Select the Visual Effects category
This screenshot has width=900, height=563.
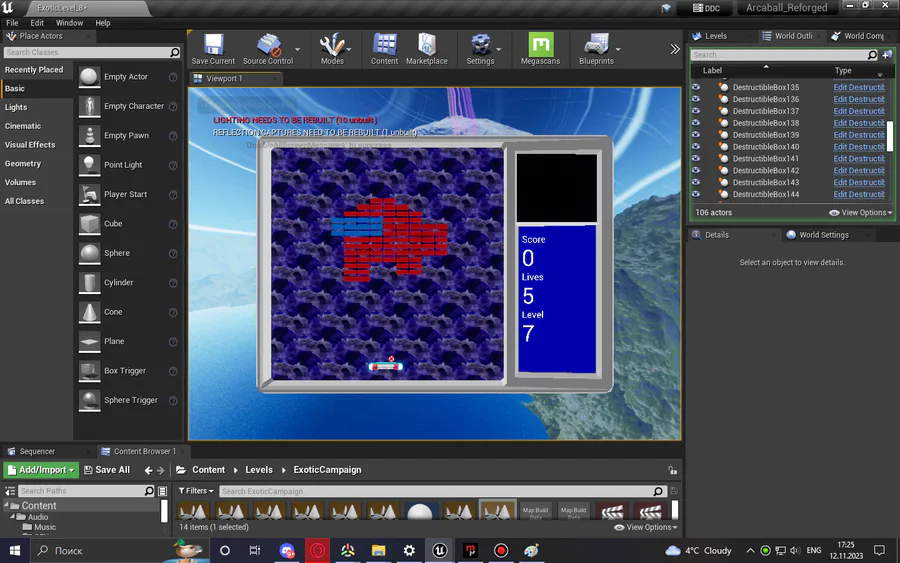coord(30,145)
